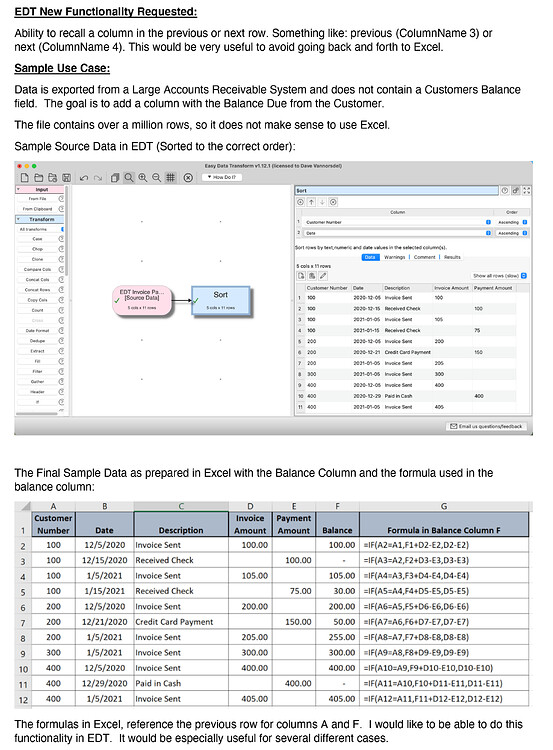
Task: Switch to the Comment tab
Action: point(424,257)
